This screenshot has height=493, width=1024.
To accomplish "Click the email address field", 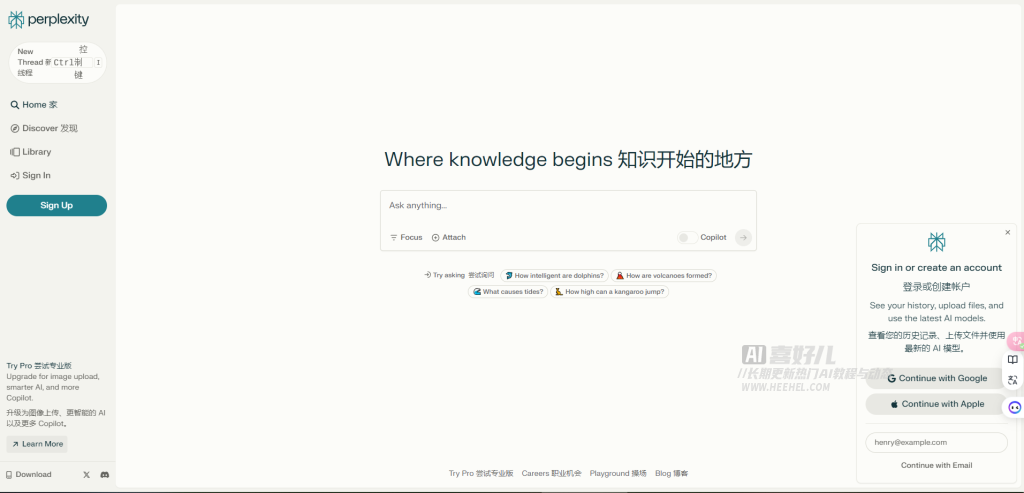I will (x=936, y=443).
